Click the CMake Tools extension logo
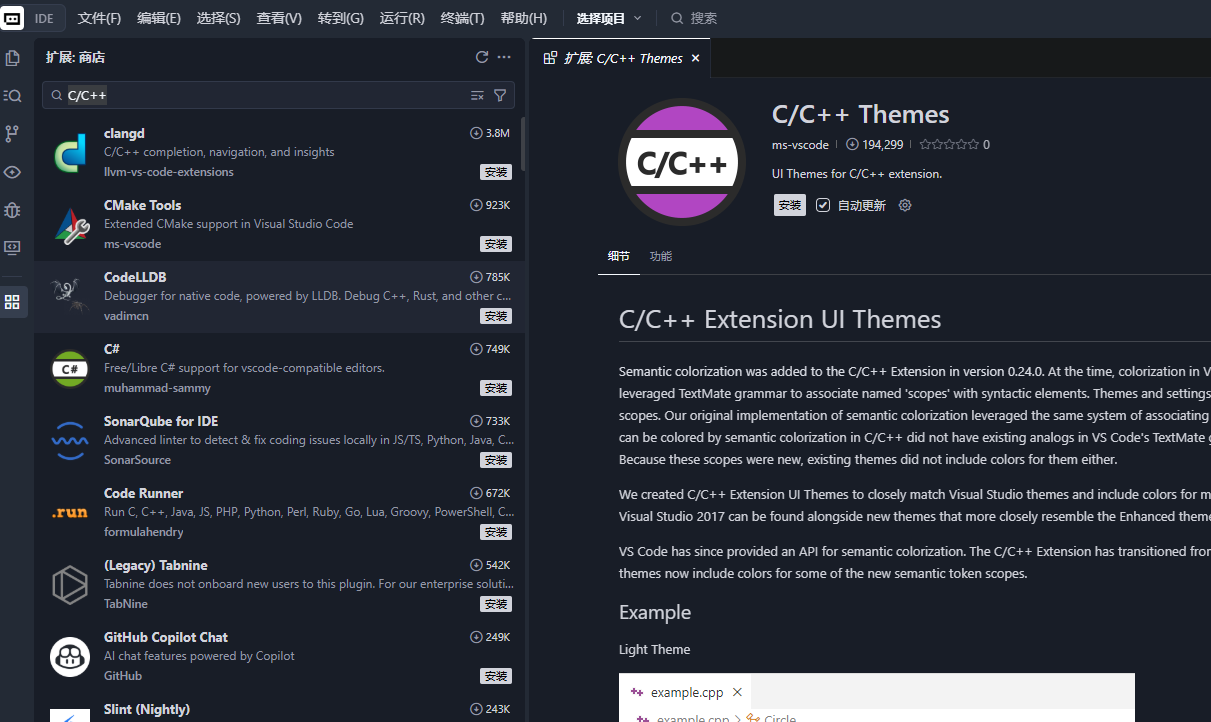This screenshot has width=1211, height=722. pos(70,225)
